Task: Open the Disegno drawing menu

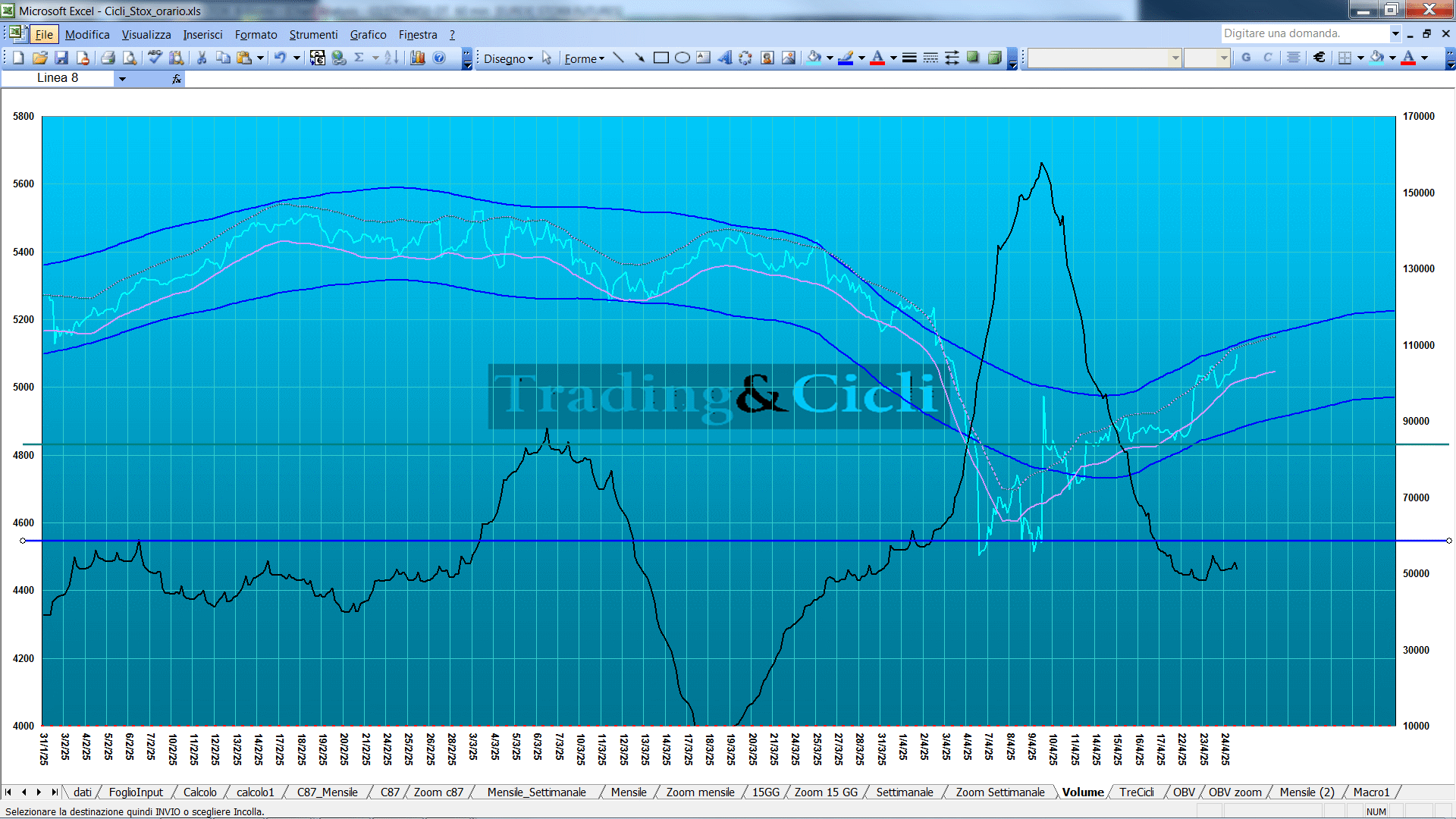Action: point(508,58)
